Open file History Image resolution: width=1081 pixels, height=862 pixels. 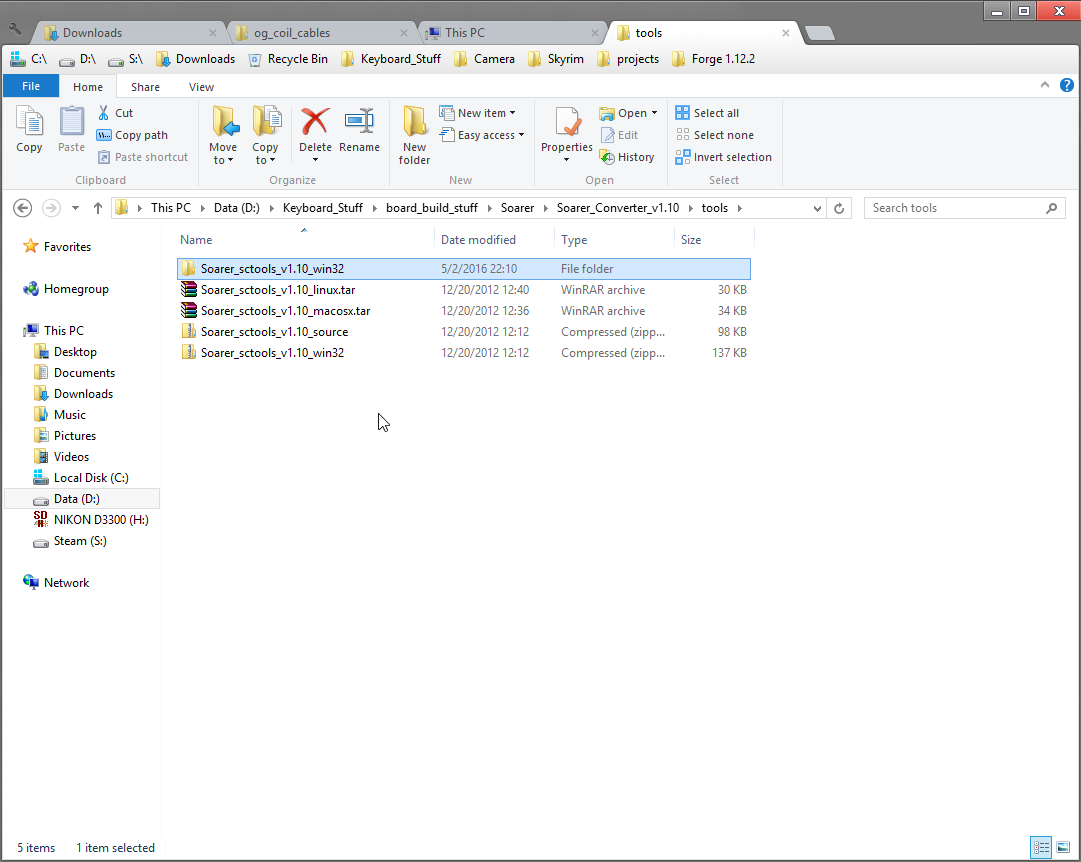(x=627, y=157)
